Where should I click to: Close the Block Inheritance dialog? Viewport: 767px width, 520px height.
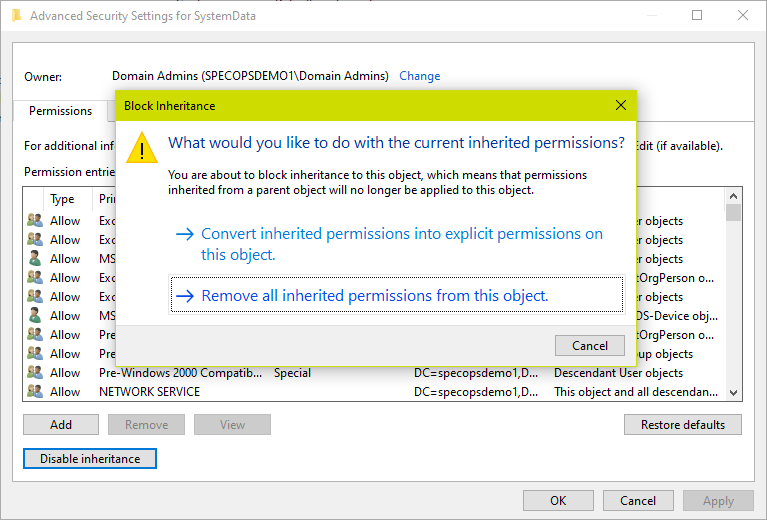click(621, 105)
